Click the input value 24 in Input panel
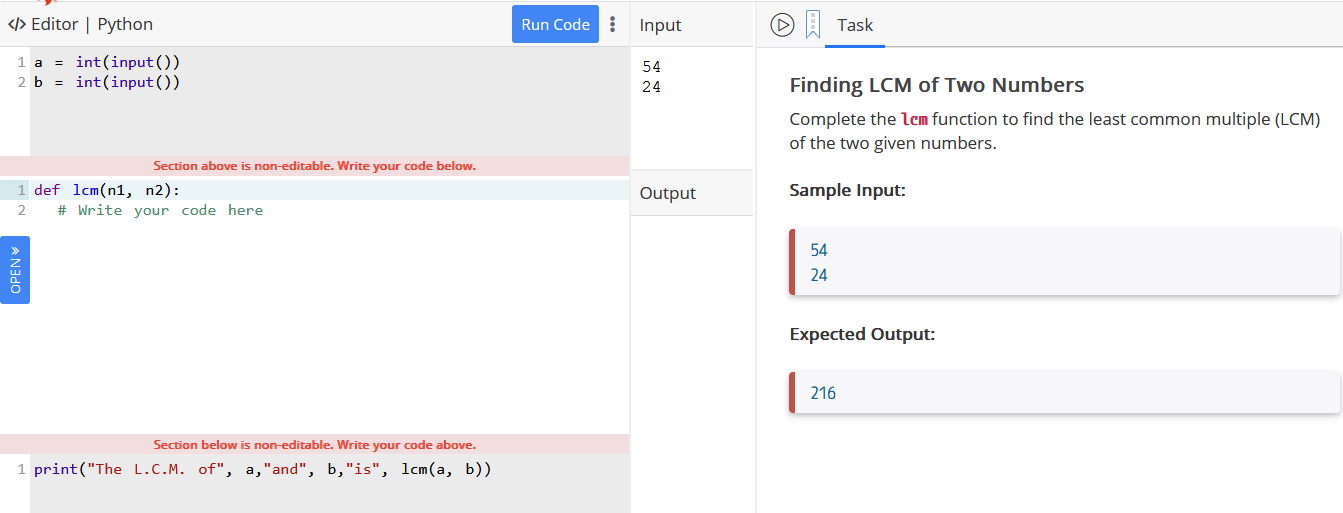The width and height of the screenshot is (1343, 513). click(651, 87)
